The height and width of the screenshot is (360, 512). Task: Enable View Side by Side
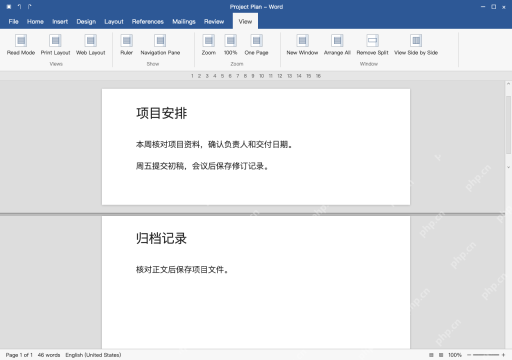(416, 45)
